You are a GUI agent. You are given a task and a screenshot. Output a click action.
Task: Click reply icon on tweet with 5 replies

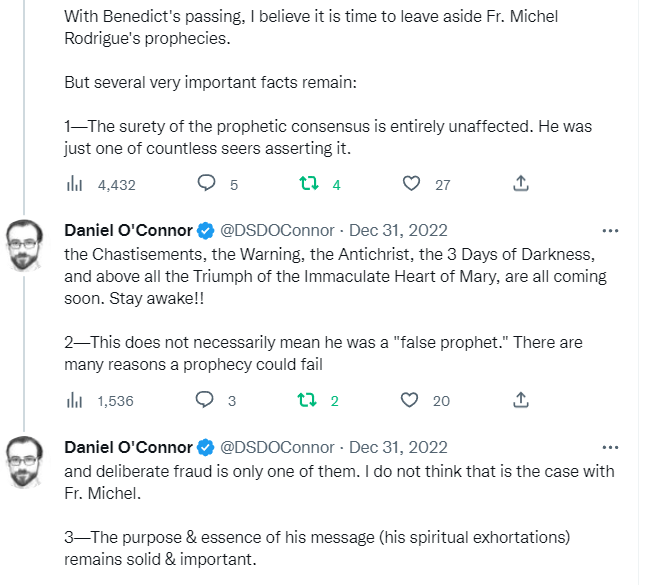pos(207,184)
